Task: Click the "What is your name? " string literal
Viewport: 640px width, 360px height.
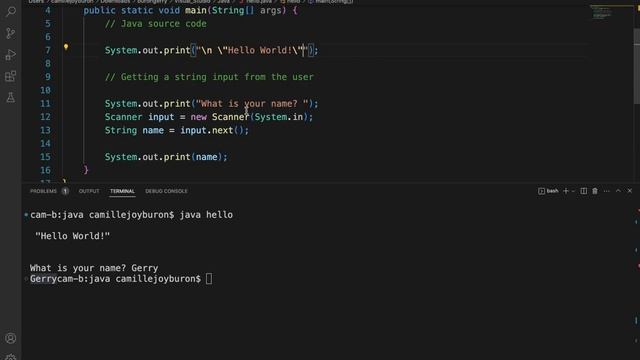Action: click(252, 104)
